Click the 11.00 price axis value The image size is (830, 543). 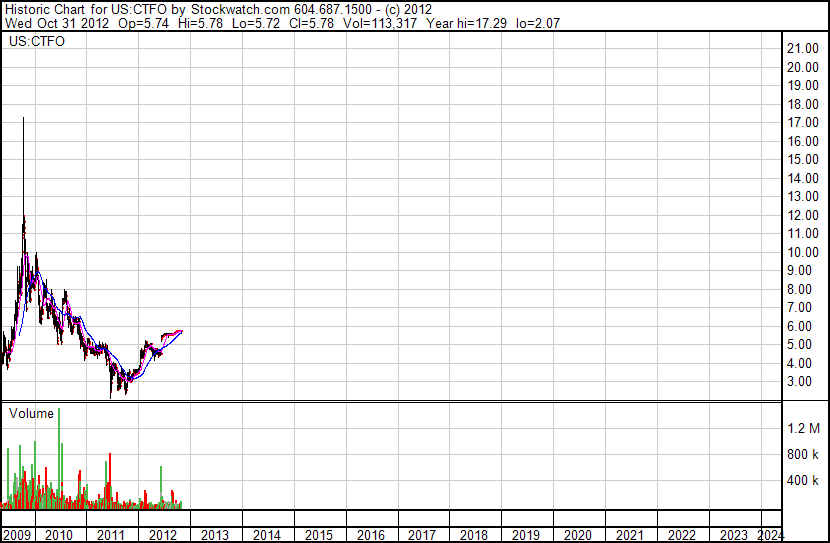803,233
